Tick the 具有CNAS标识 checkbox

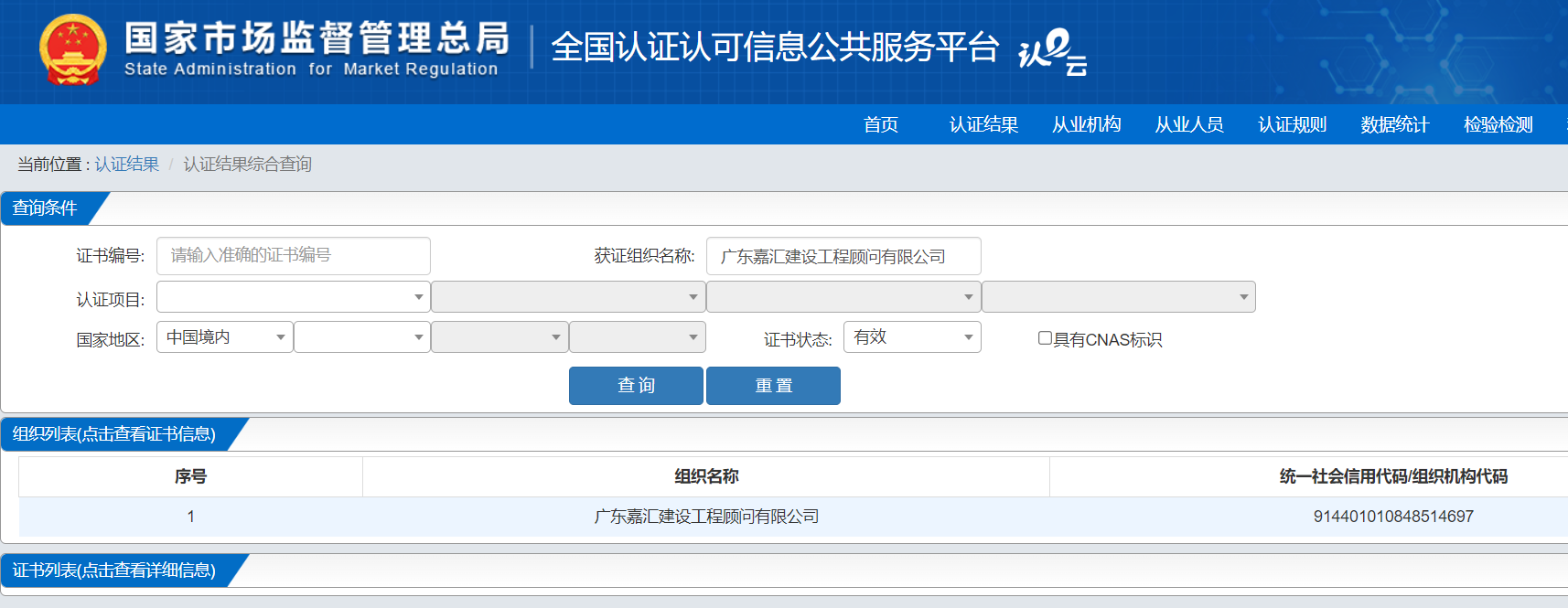coord(1045,338)
